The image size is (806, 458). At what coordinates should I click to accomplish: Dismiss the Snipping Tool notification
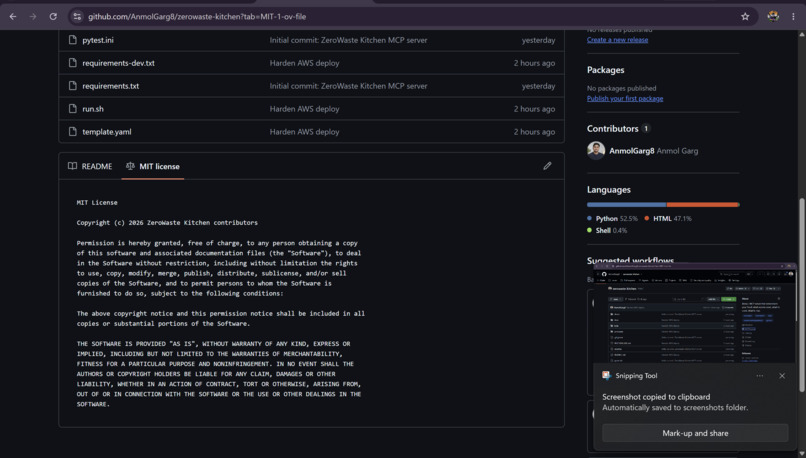[x=782, y=376]
